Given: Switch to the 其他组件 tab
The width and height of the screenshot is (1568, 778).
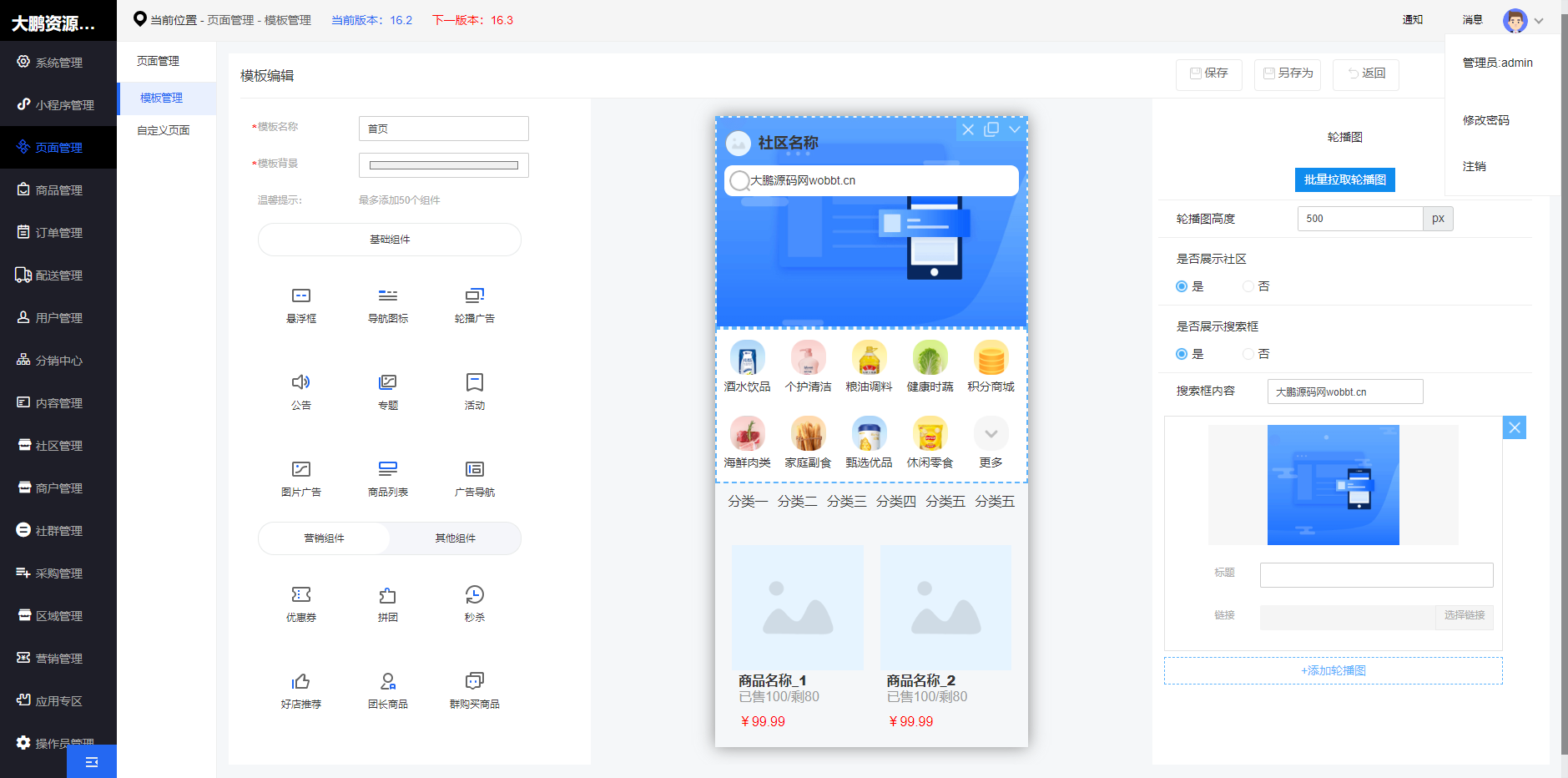Looking at the screenshot, I should pos(454,538).
